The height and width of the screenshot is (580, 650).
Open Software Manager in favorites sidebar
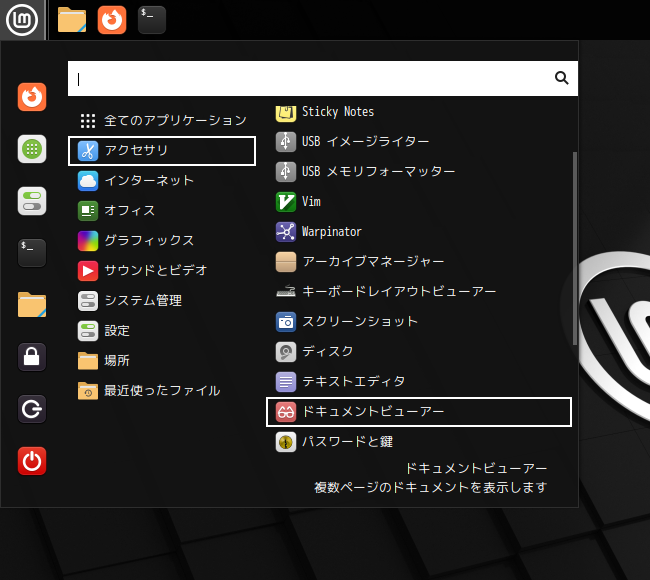[x=32, y=149]
